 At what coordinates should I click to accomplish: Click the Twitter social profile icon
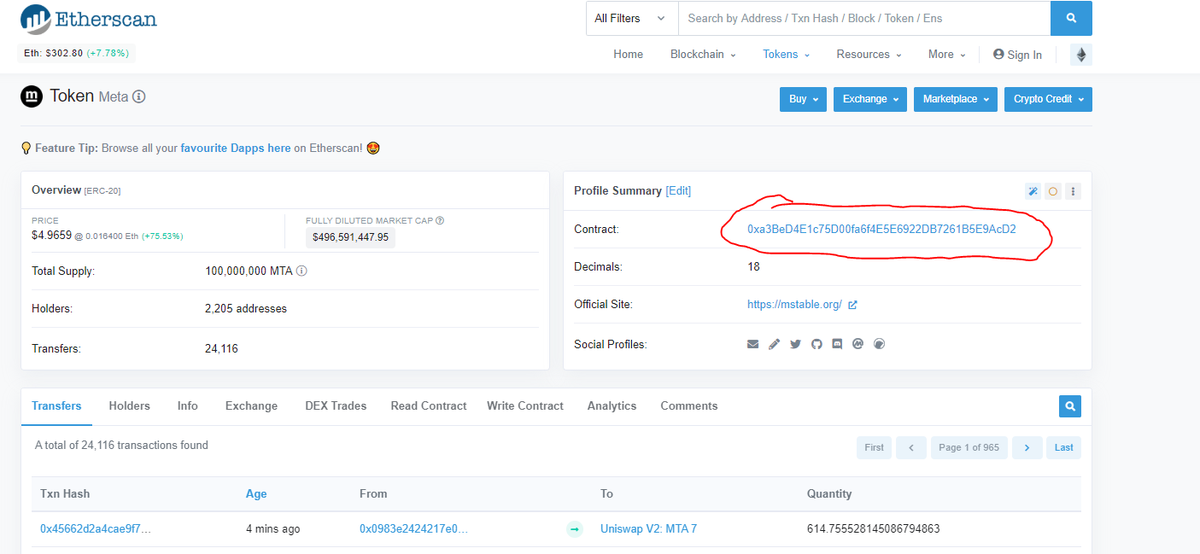(795, 344)
